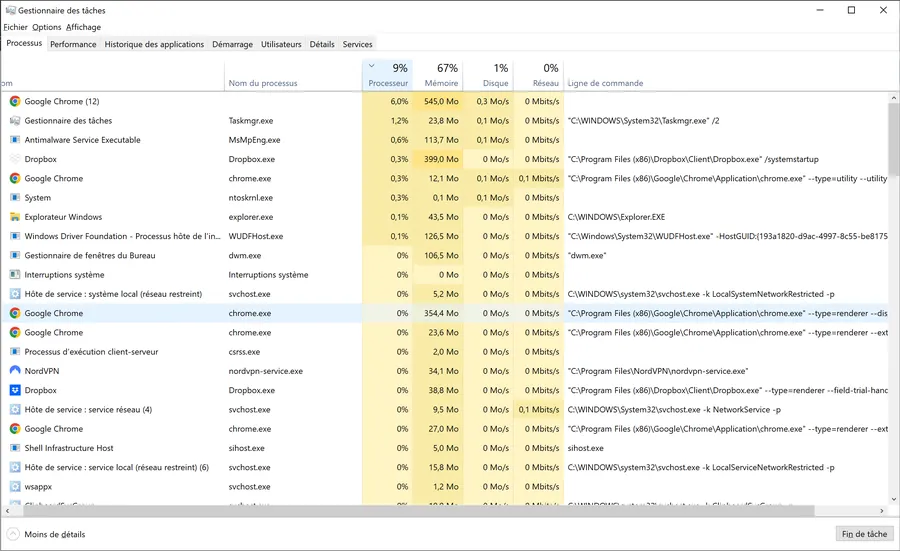The height and width of the screenshot is (551, 900).
Task: Click the icon next to Gestionnaire des tâches row
Action: pyautogui.click(x=15, y=121)
